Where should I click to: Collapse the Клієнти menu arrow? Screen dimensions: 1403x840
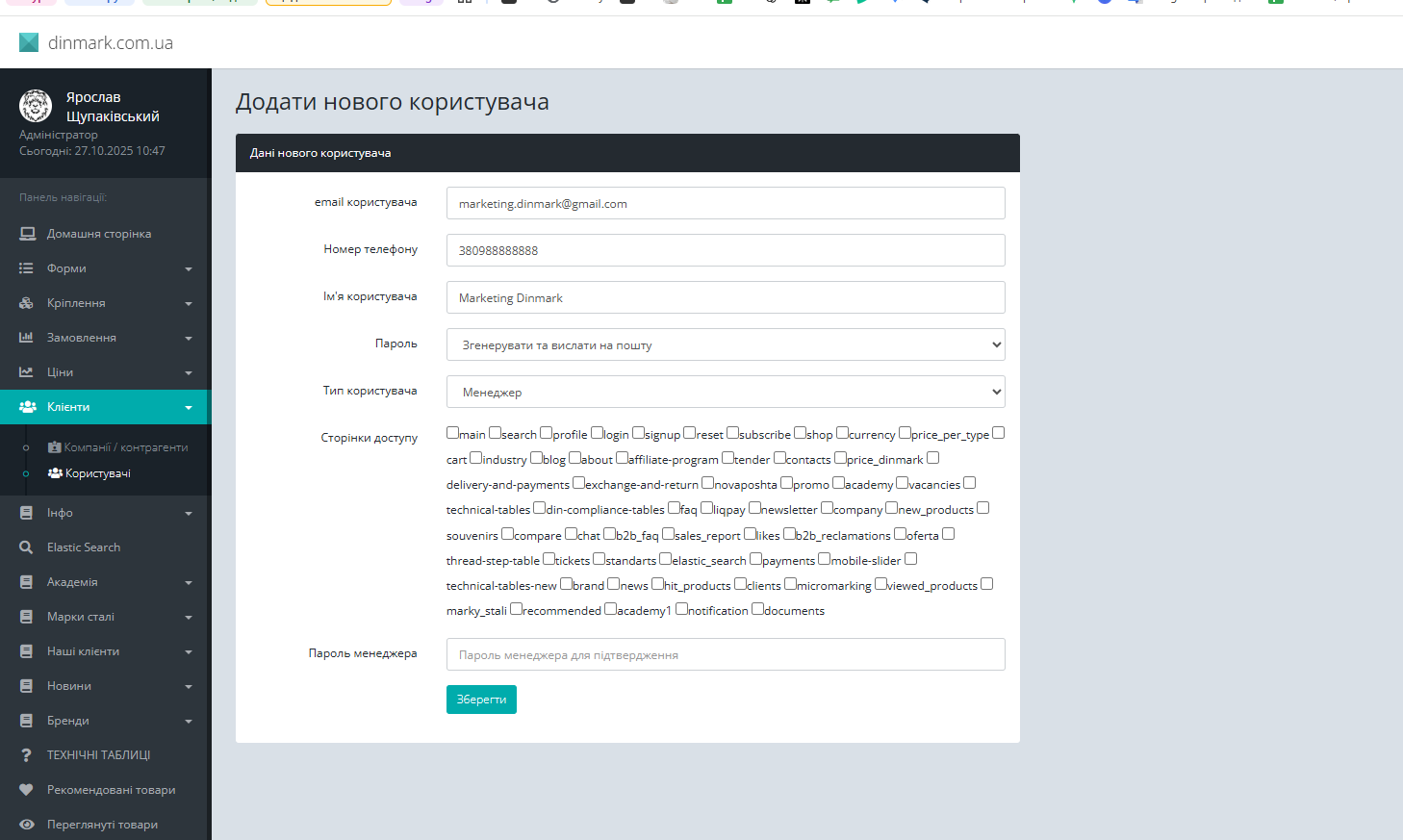point(189,408)
